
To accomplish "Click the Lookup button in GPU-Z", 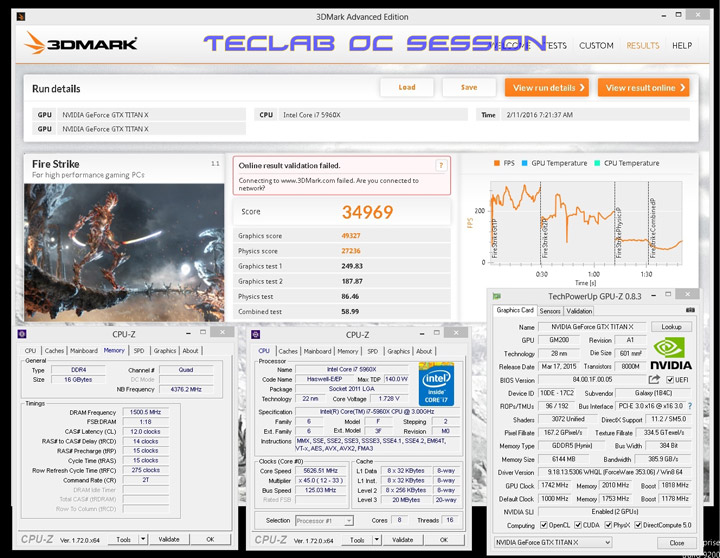I will coord(671,327).
